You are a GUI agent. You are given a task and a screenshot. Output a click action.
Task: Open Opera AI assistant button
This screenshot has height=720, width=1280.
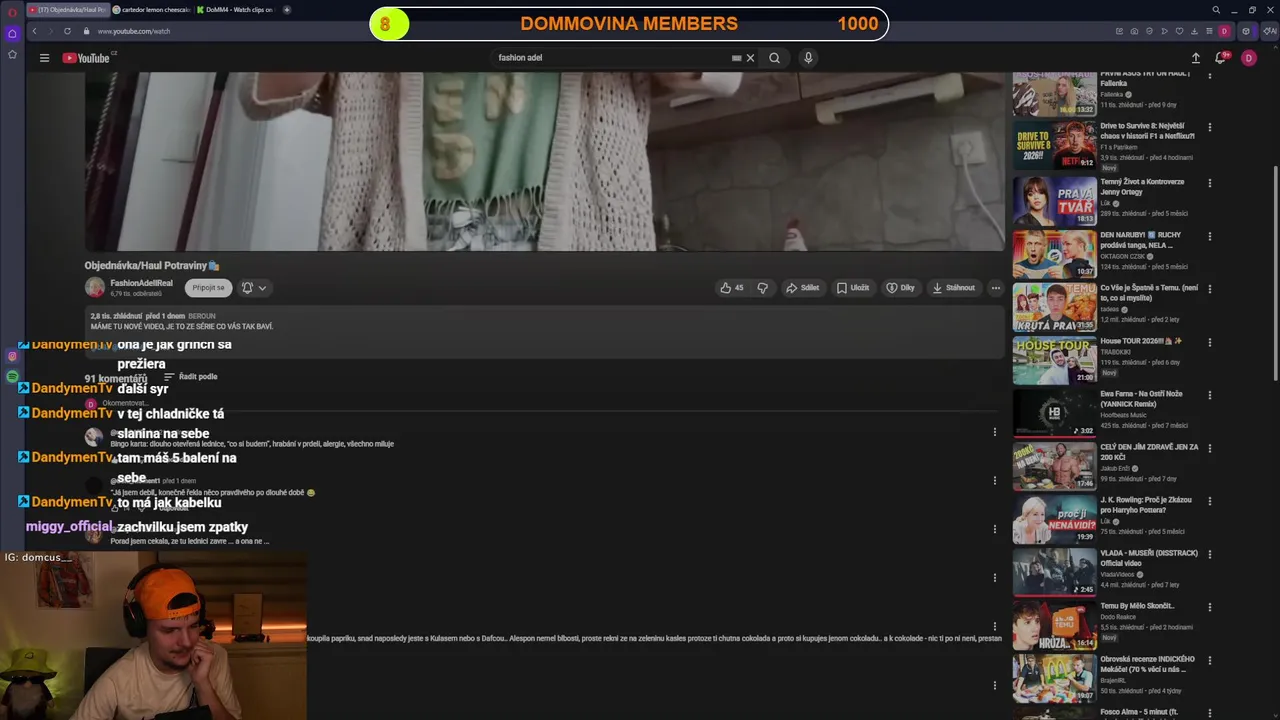[1270, 31]
